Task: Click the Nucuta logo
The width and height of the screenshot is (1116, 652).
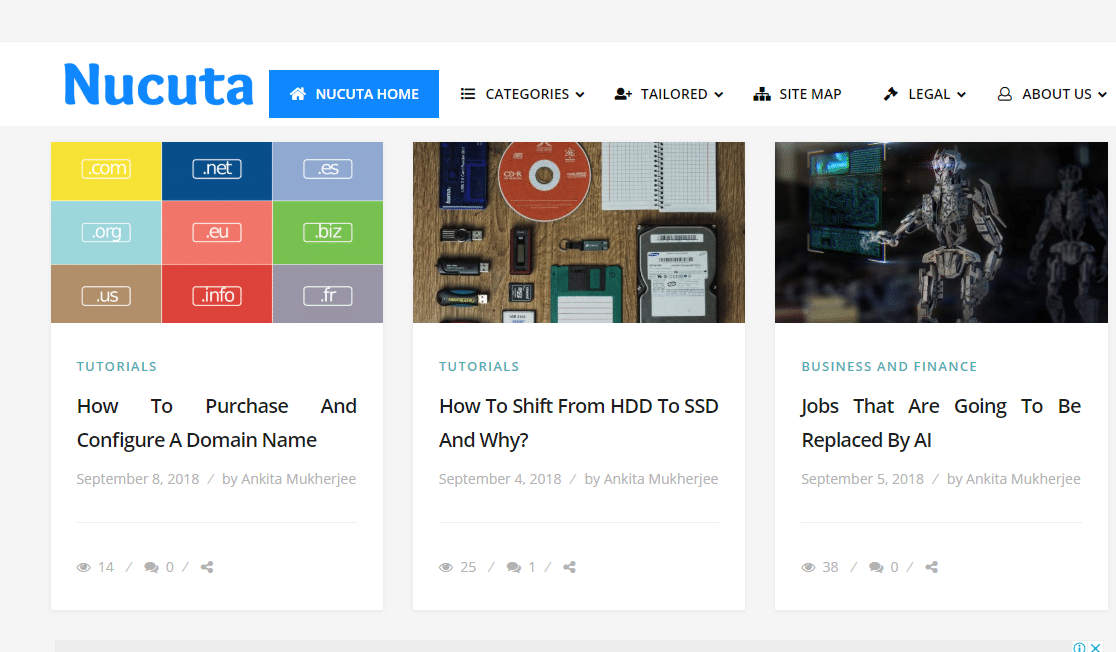Action: tap(158, 85)
